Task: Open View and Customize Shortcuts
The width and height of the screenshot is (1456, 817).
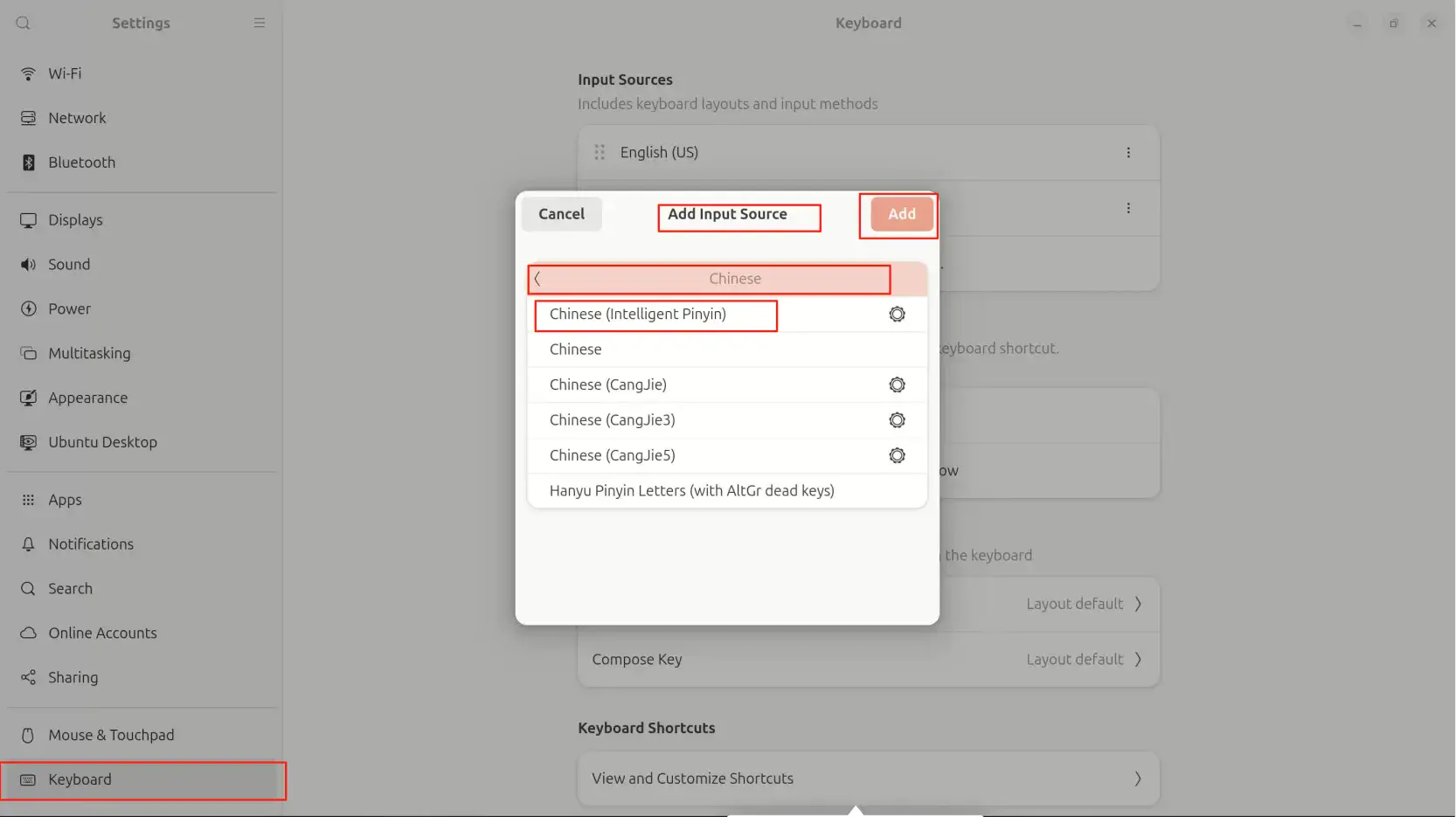Action: (x=868, y=779)
